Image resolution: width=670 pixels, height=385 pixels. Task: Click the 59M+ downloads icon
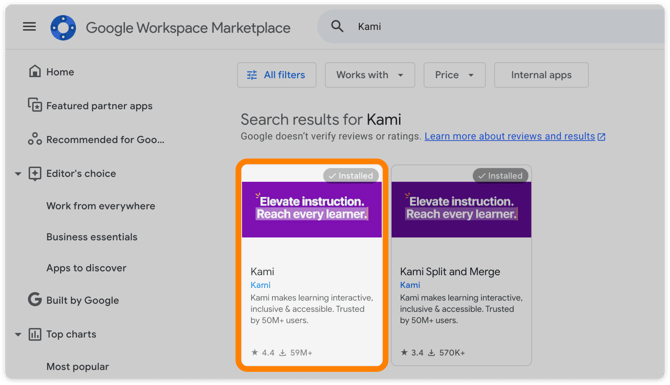282,353
